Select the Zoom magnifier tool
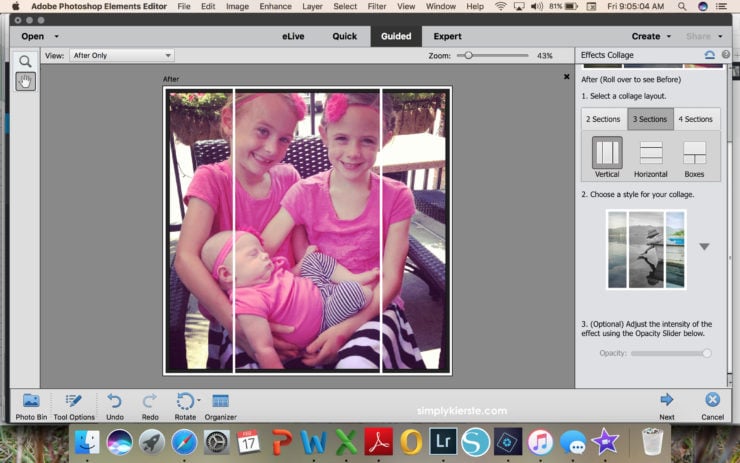The image size is (740, 463). click(x=25, y=62)
